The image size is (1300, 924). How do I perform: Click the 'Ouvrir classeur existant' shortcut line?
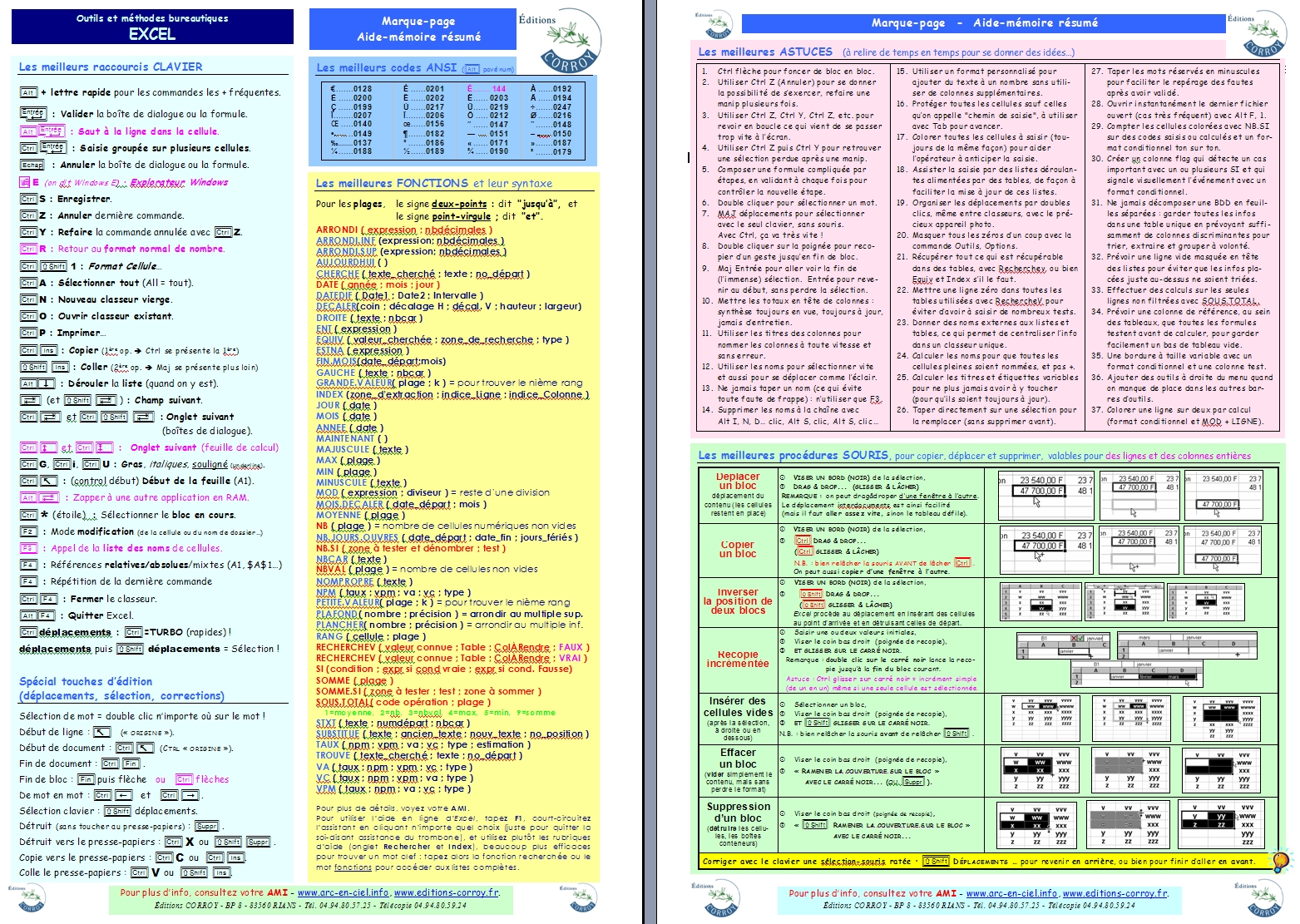point(97,316)
